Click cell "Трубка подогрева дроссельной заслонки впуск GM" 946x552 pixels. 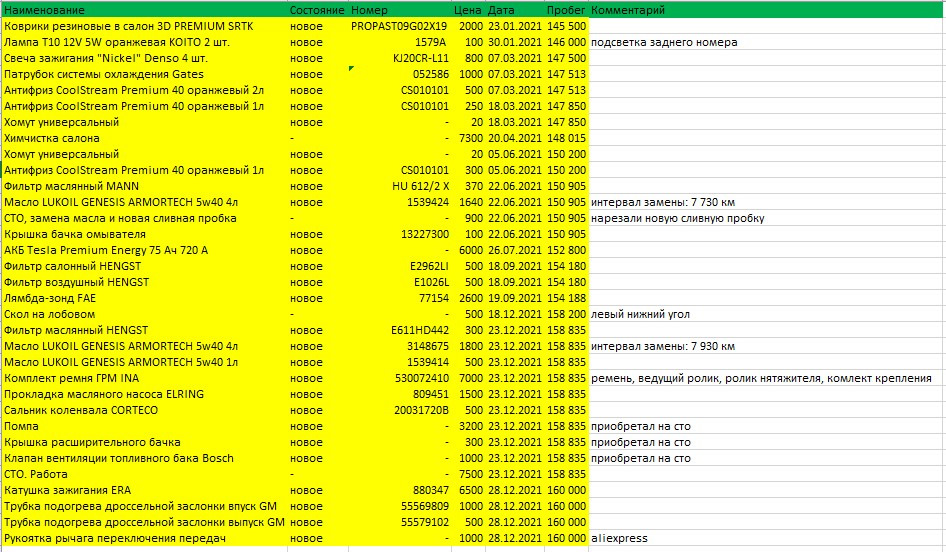[x=145, y=506]
